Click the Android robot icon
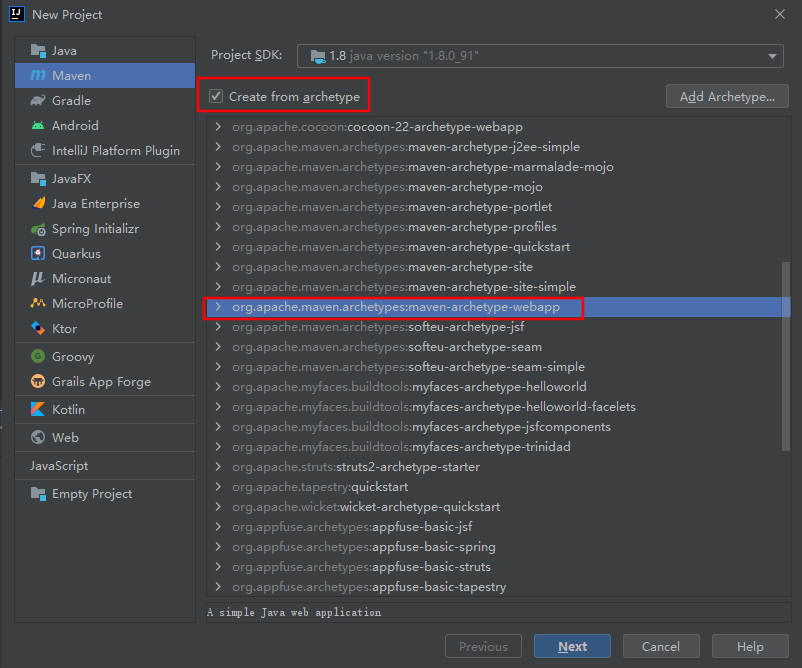802x668 pixels. (x=38, y=125)
